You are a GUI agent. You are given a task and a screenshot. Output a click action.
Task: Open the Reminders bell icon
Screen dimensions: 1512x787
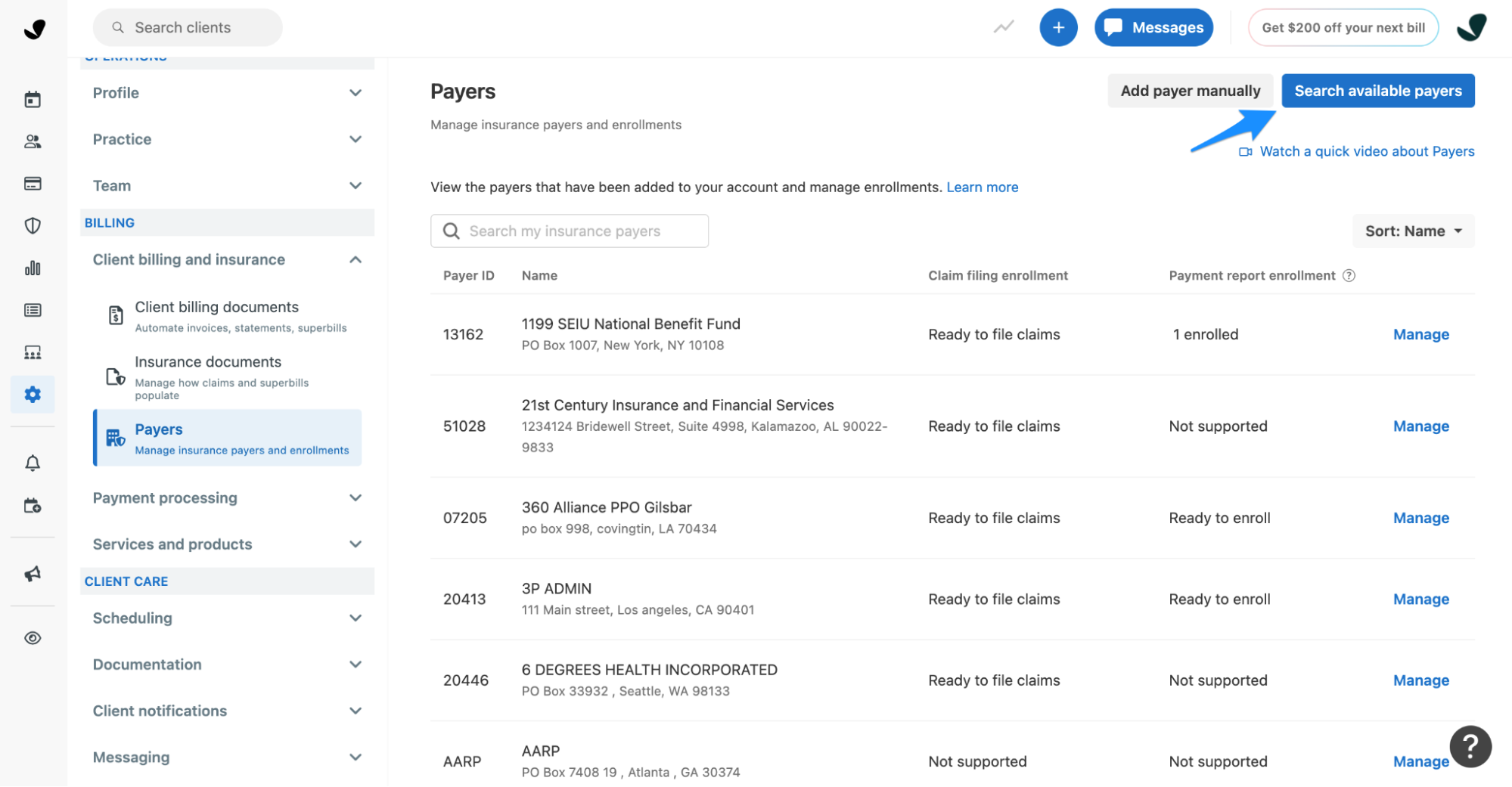(x=33, y=463)
